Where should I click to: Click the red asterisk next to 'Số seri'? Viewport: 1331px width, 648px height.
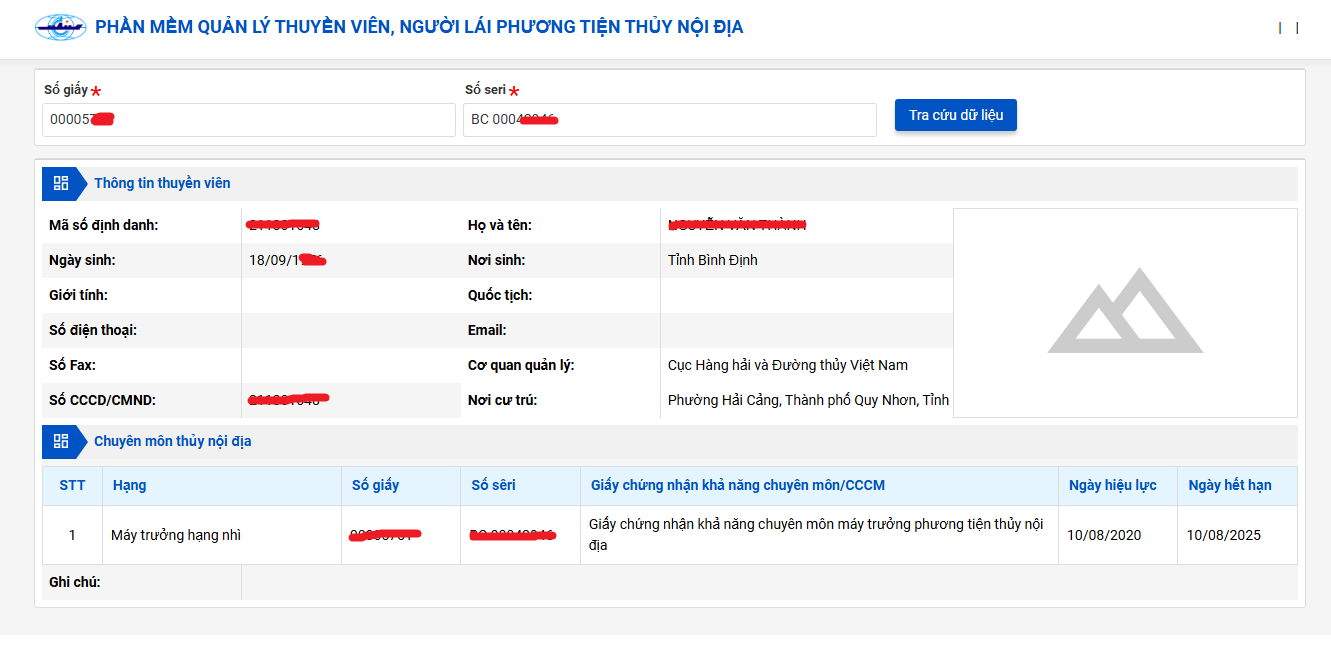(x=513, y=91)
